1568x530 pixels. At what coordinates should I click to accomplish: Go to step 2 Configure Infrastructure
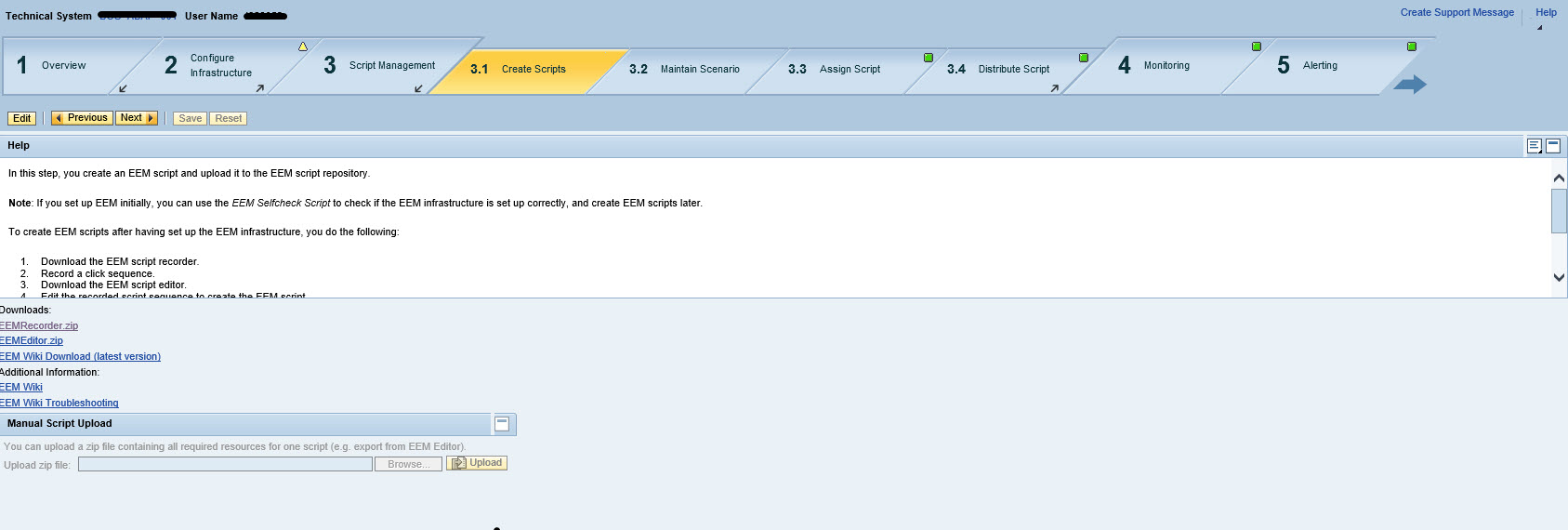[220, 65]
